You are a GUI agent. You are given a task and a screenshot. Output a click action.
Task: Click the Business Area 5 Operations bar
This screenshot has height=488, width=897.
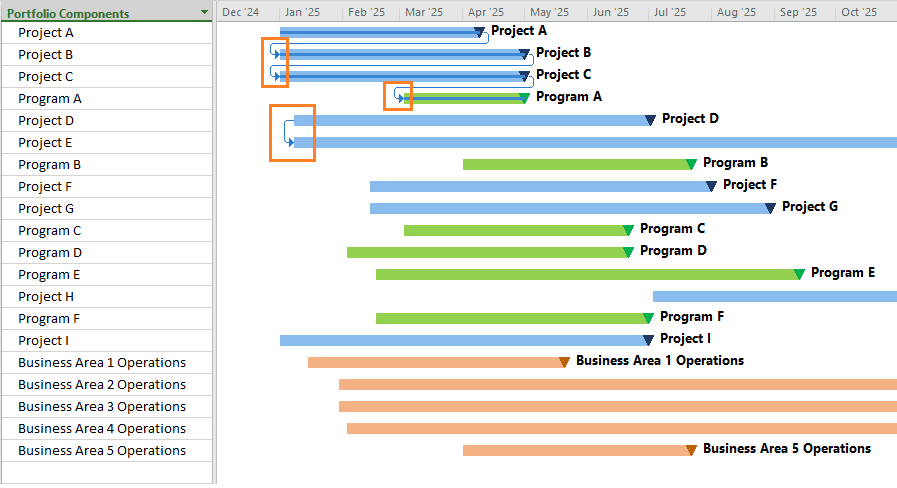point(575,451)
